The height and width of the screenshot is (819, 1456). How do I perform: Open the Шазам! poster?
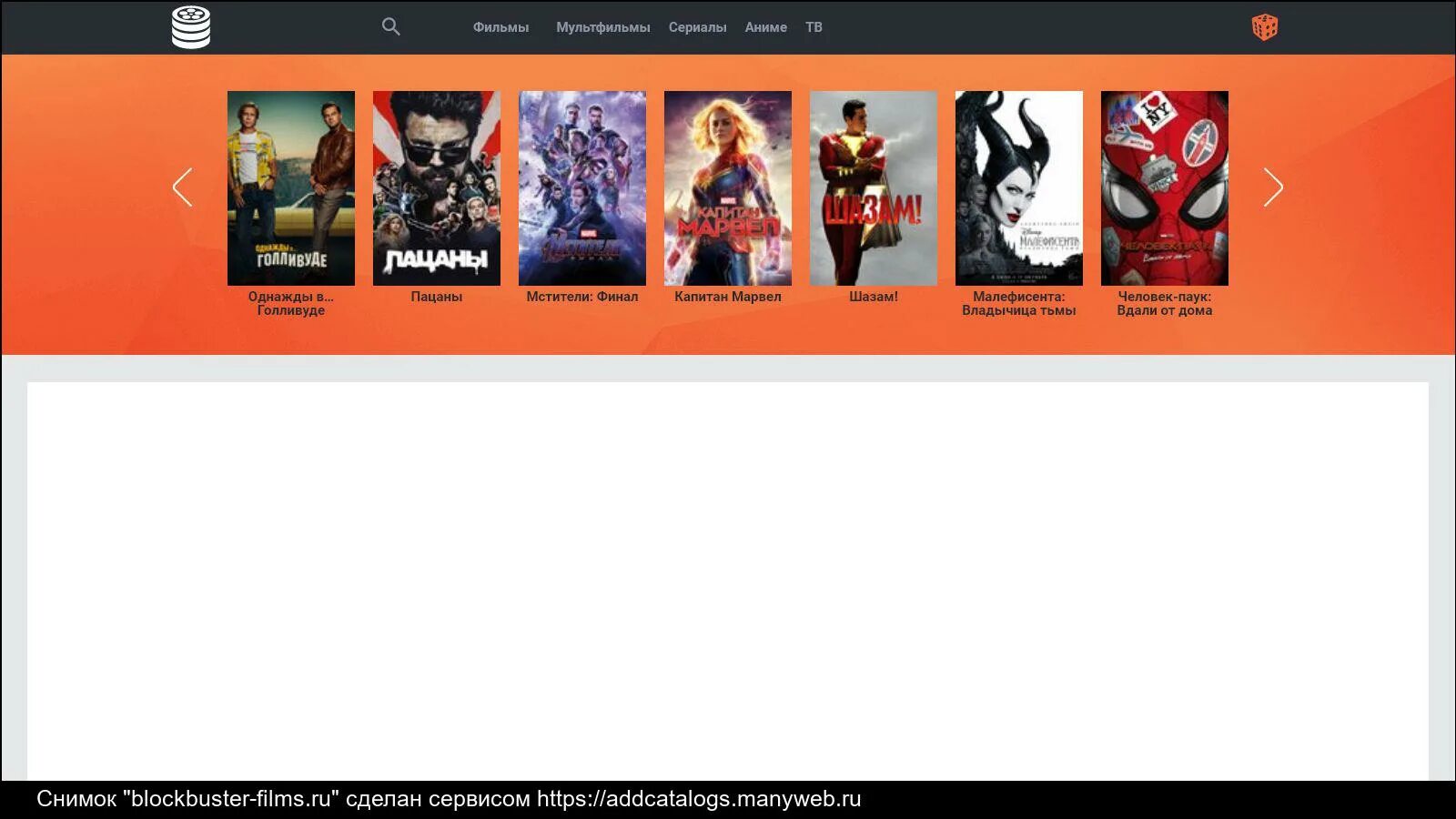coord(874,188)
